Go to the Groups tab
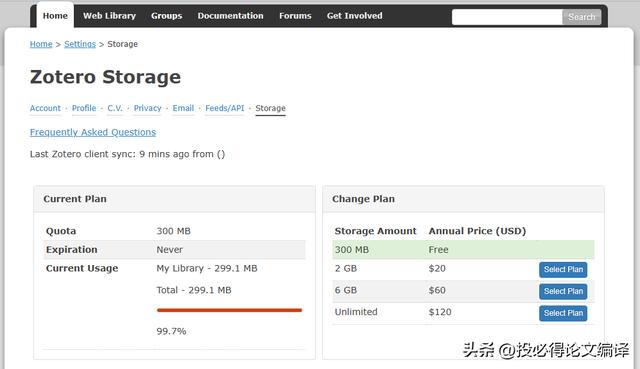The image size is (640, 369). click(167, 16)
